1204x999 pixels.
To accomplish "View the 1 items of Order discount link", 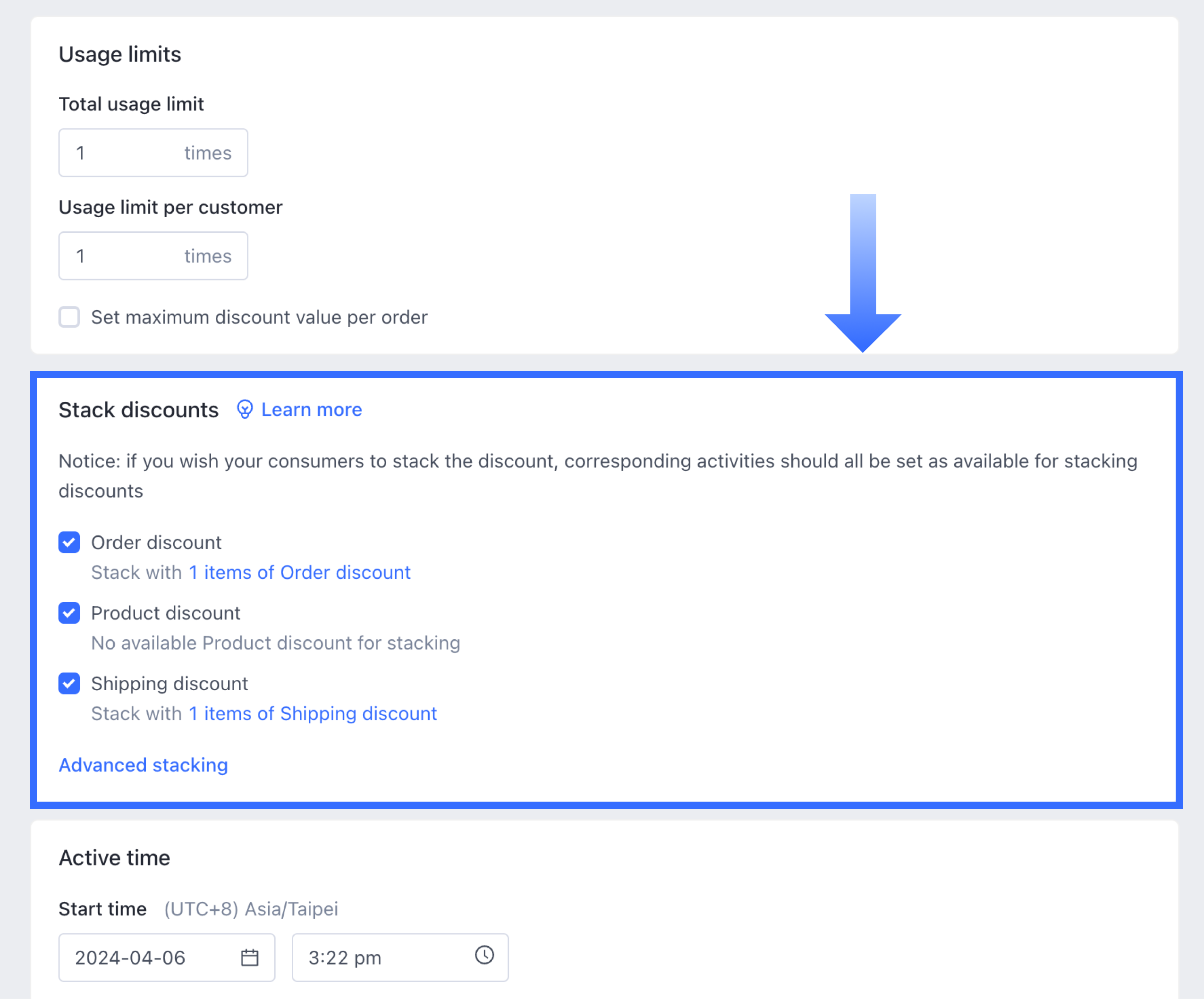I will [299, 572].
